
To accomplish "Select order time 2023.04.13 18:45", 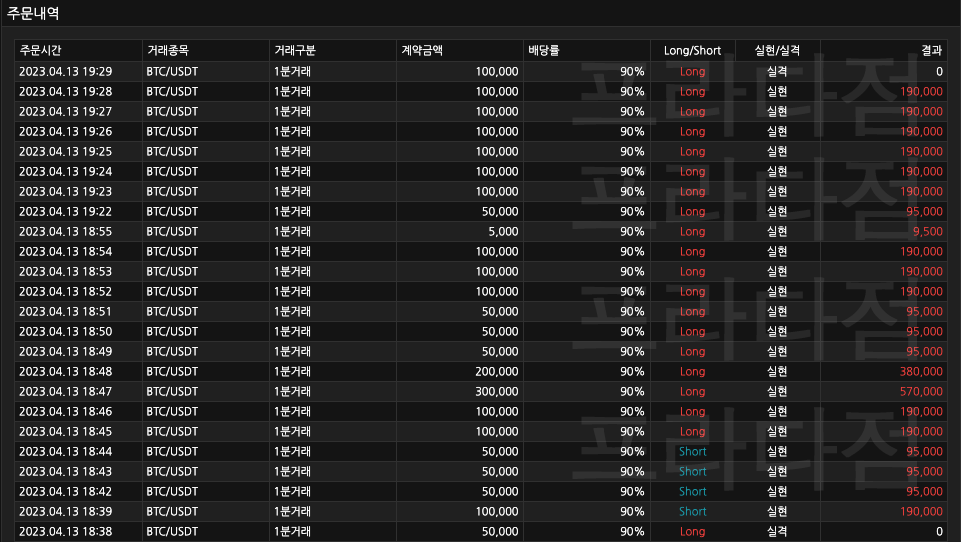I will coord(66,432).
